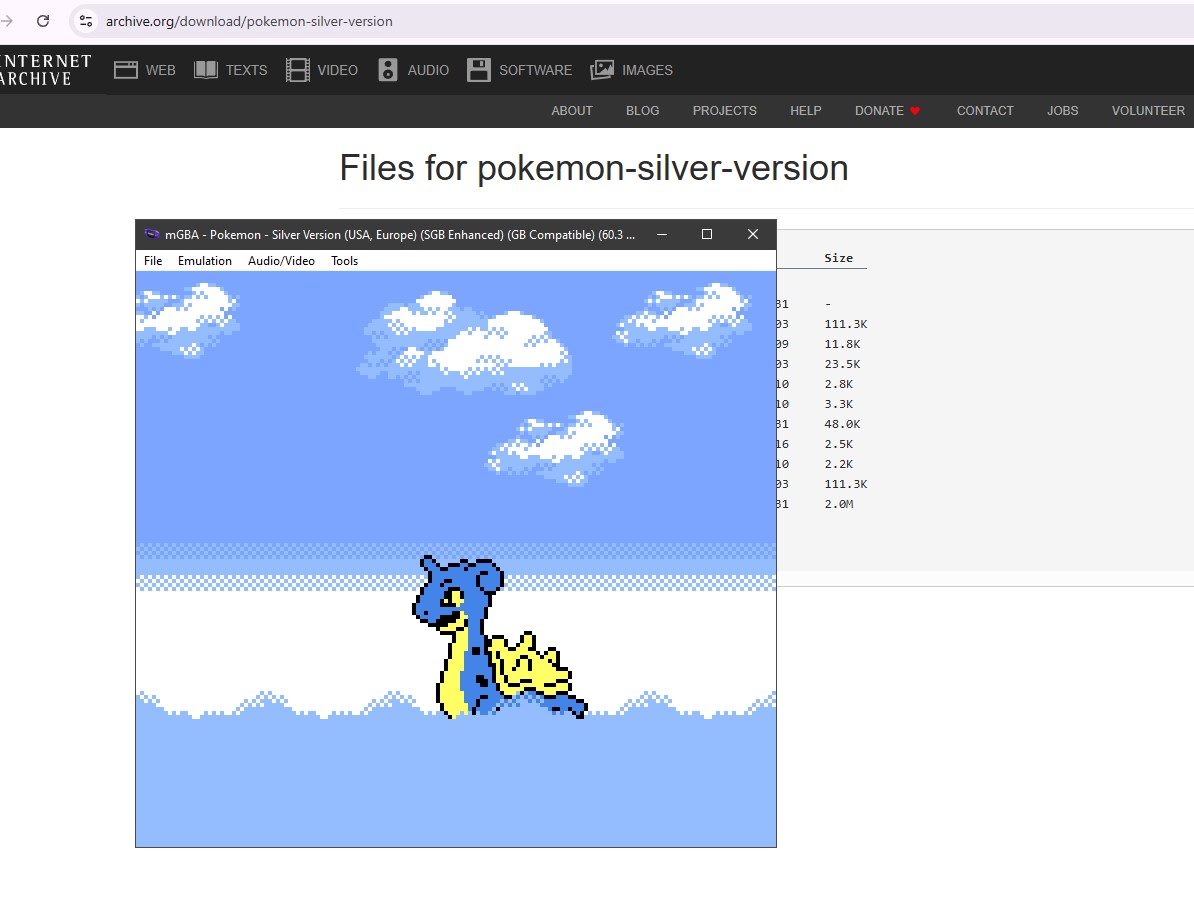
Task: Open the Software floppy disk icon
Action: (x=478, y=70)
